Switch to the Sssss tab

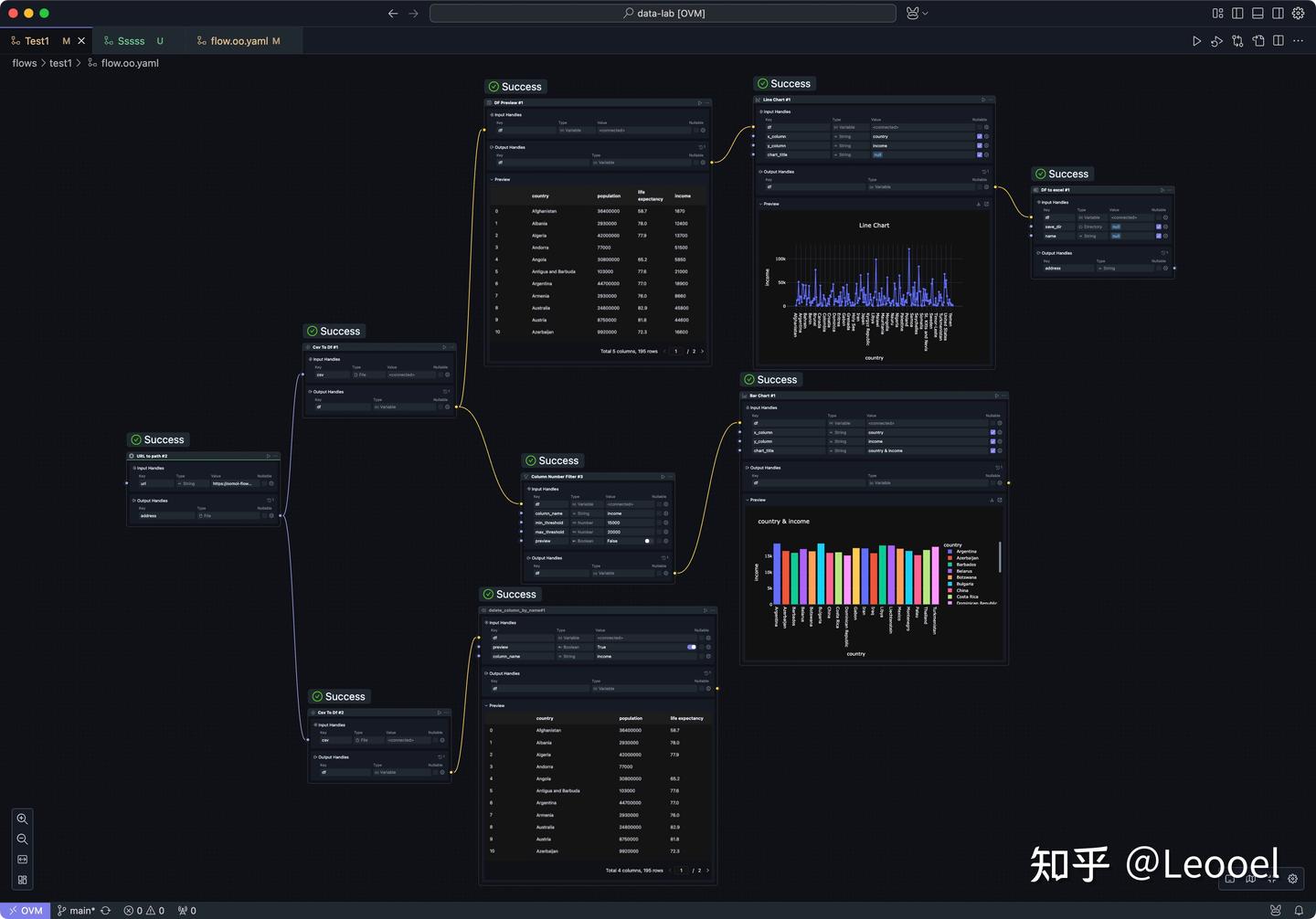(x=133, y=40)
